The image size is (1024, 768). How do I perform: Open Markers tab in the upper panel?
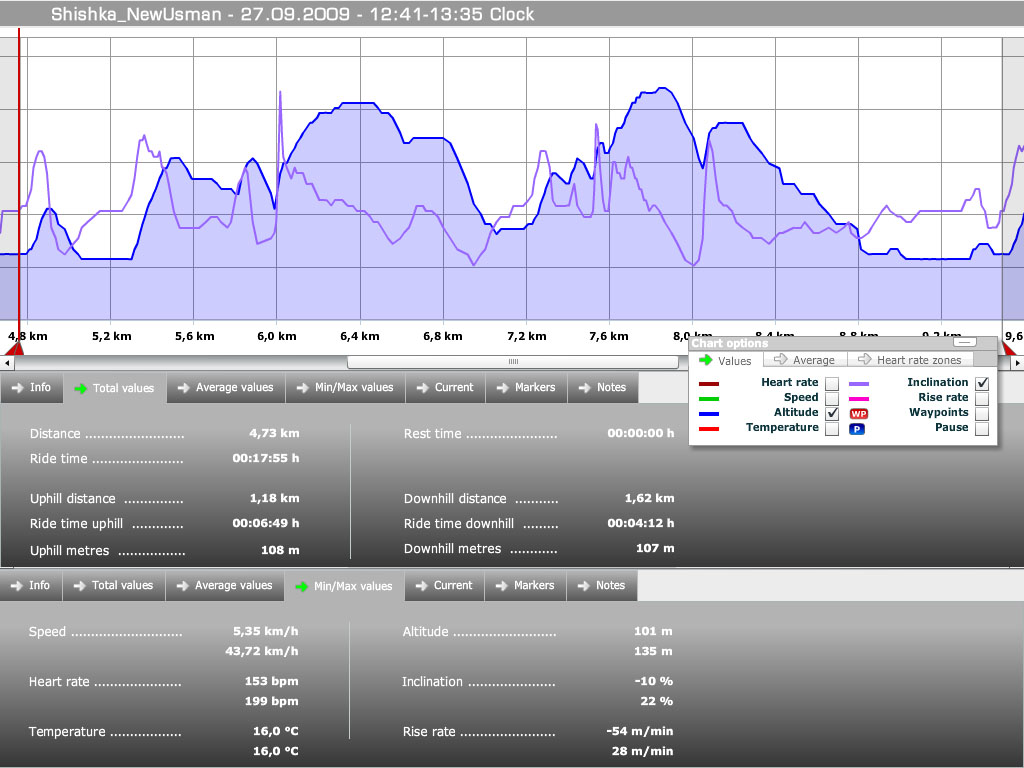526,388
